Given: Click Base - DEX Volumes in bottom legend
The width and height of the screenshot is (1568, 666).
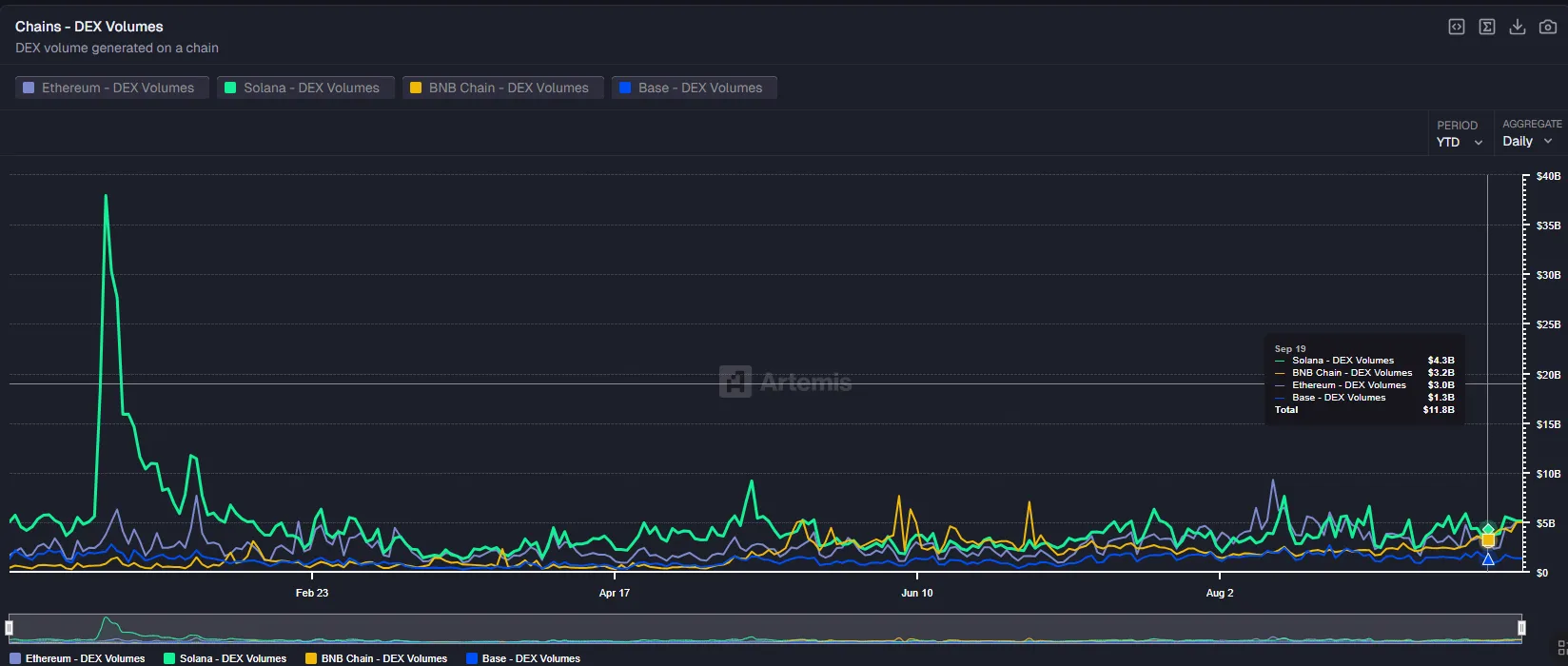Looking at the screenshot, I should pos(523,658).
